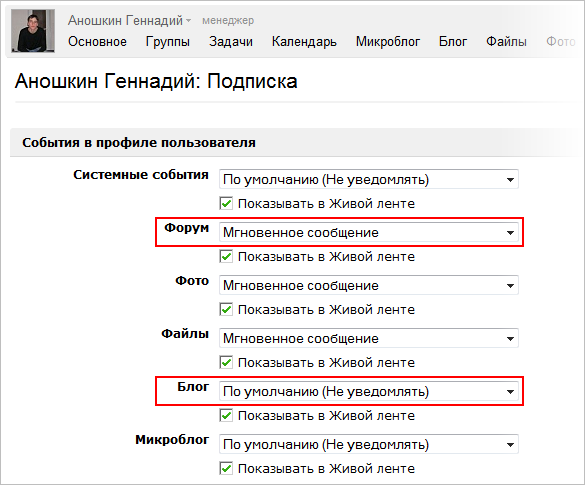Switch to the Группы tab

168,41
